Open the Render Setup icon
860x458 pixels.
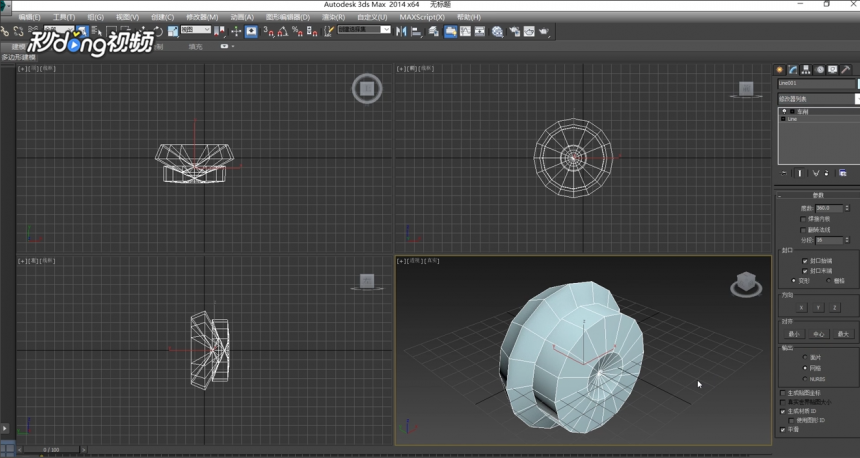click(514, 31)
